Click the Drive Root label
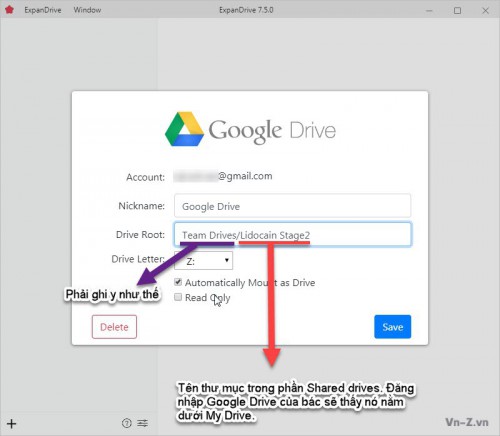 (x=140, y=234)
